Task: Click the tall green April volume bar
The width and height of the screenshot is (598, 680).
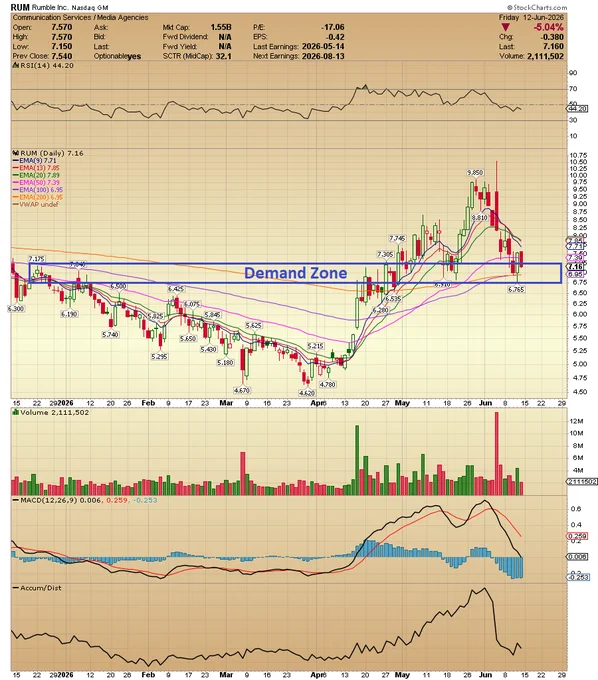Action: [357, 460]
